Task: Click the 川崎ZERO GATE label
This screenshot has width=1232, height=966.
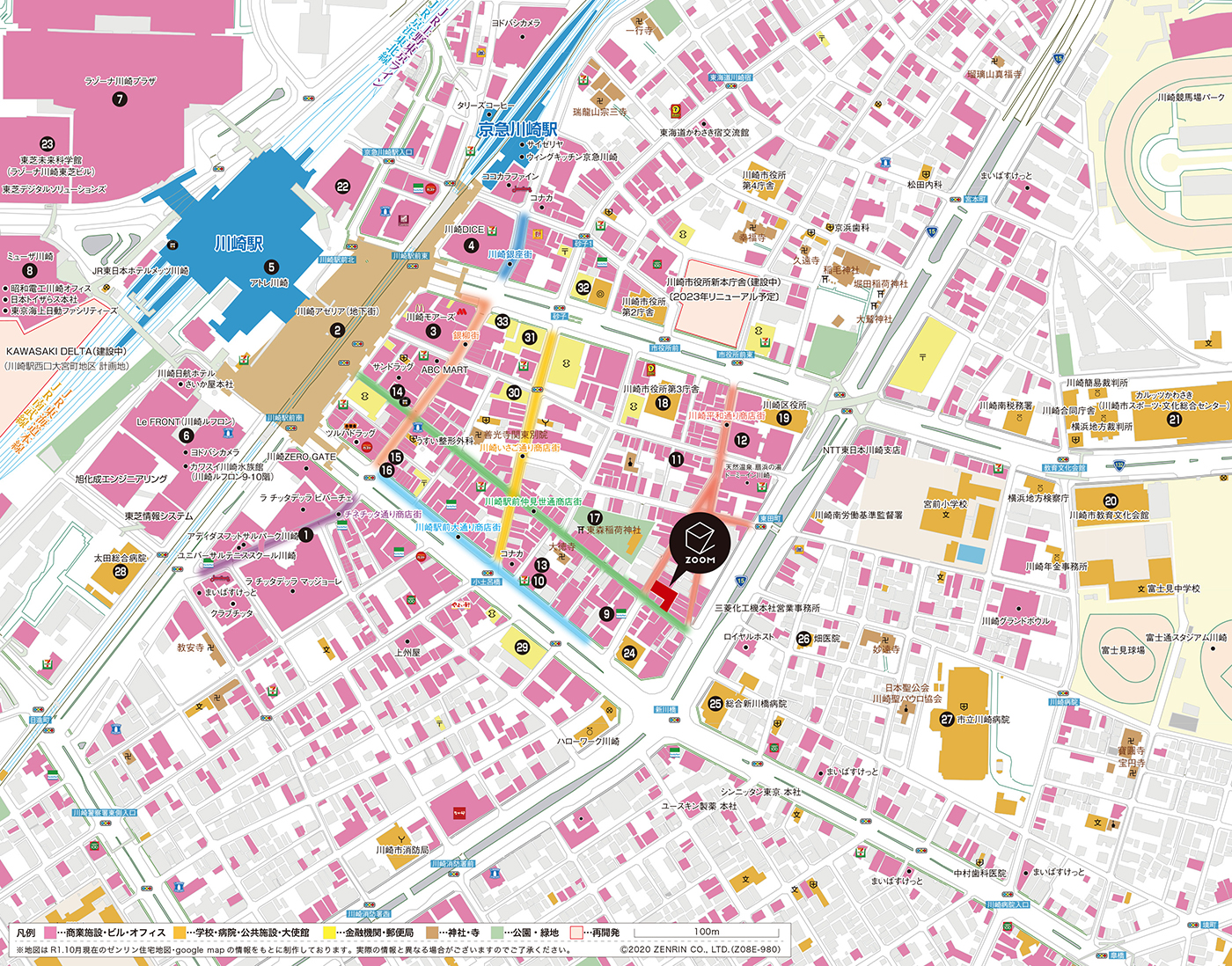Action: [301, 457]
